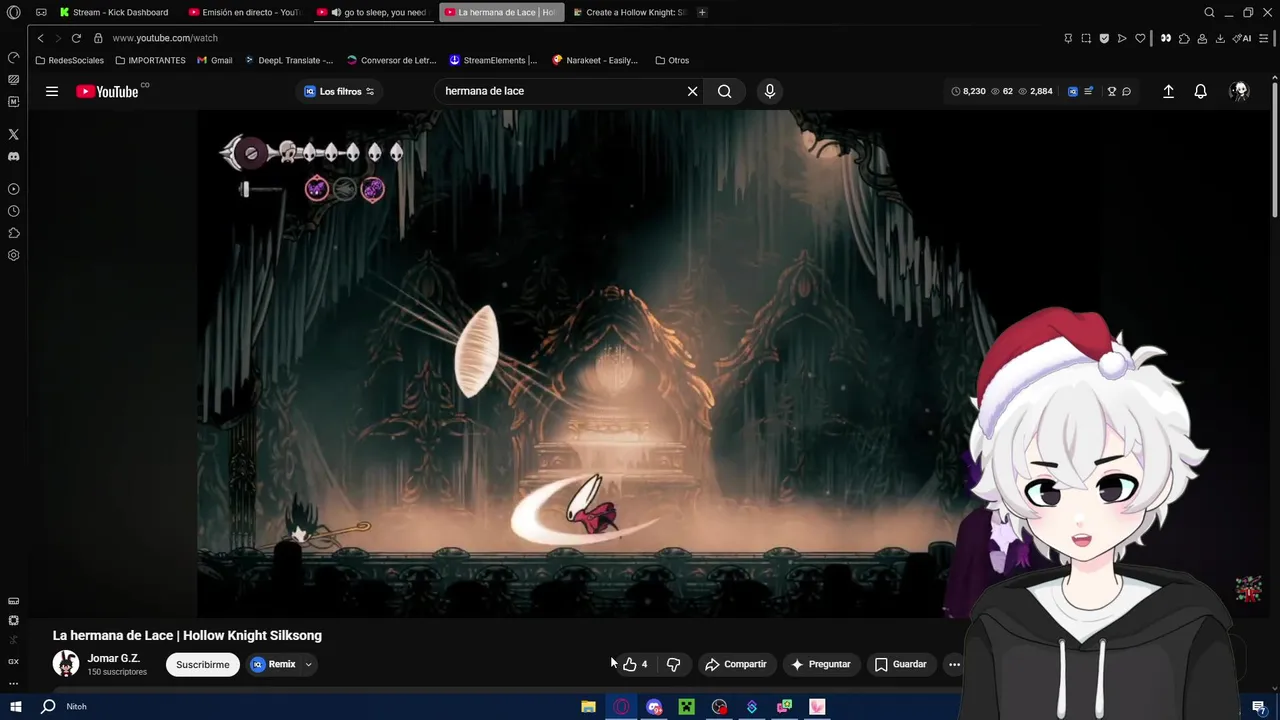
Task: Click the 8,230 stat in vidIQ bar
Action: (968, 91)
